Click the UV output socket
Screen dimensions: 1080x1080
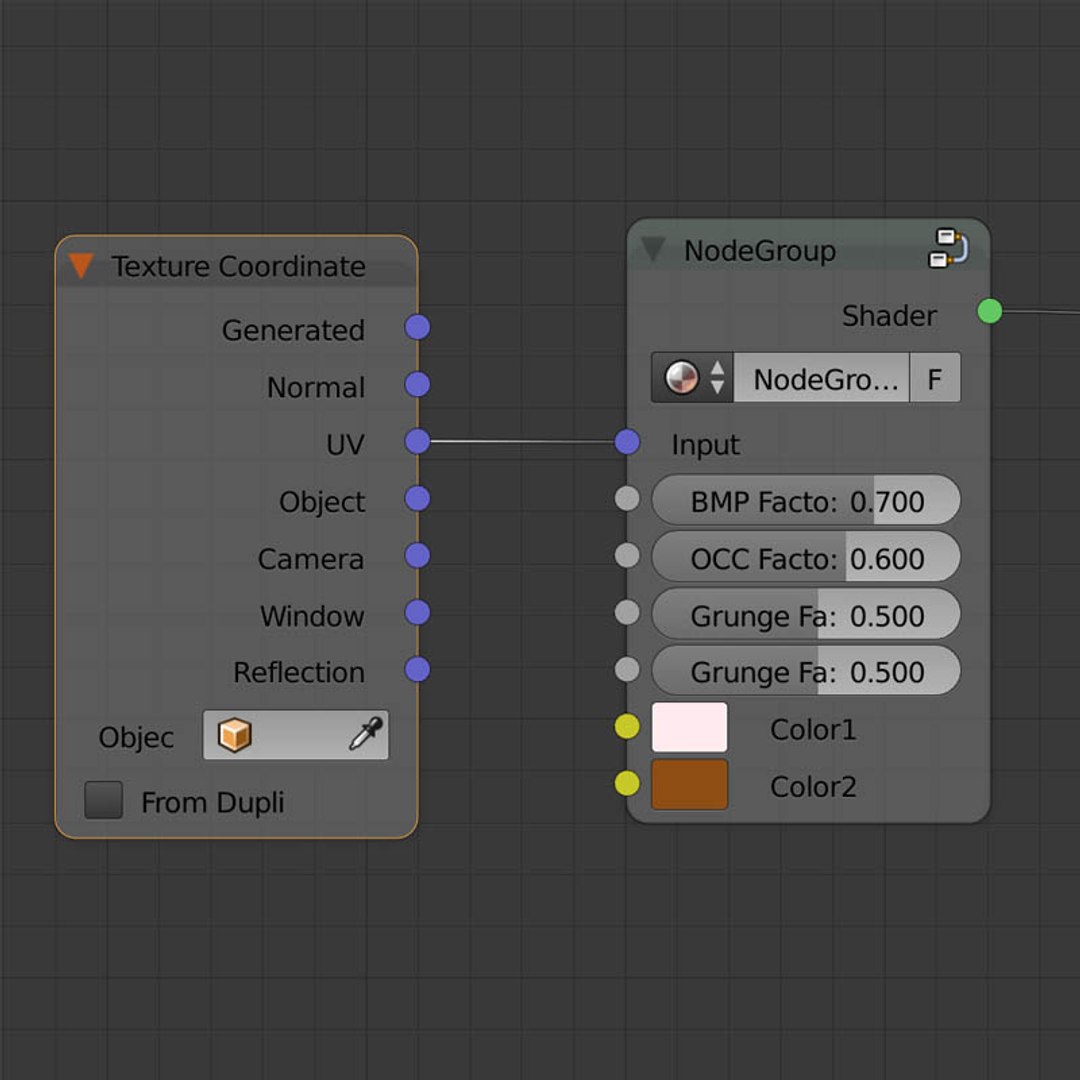(x=417, y=441)
